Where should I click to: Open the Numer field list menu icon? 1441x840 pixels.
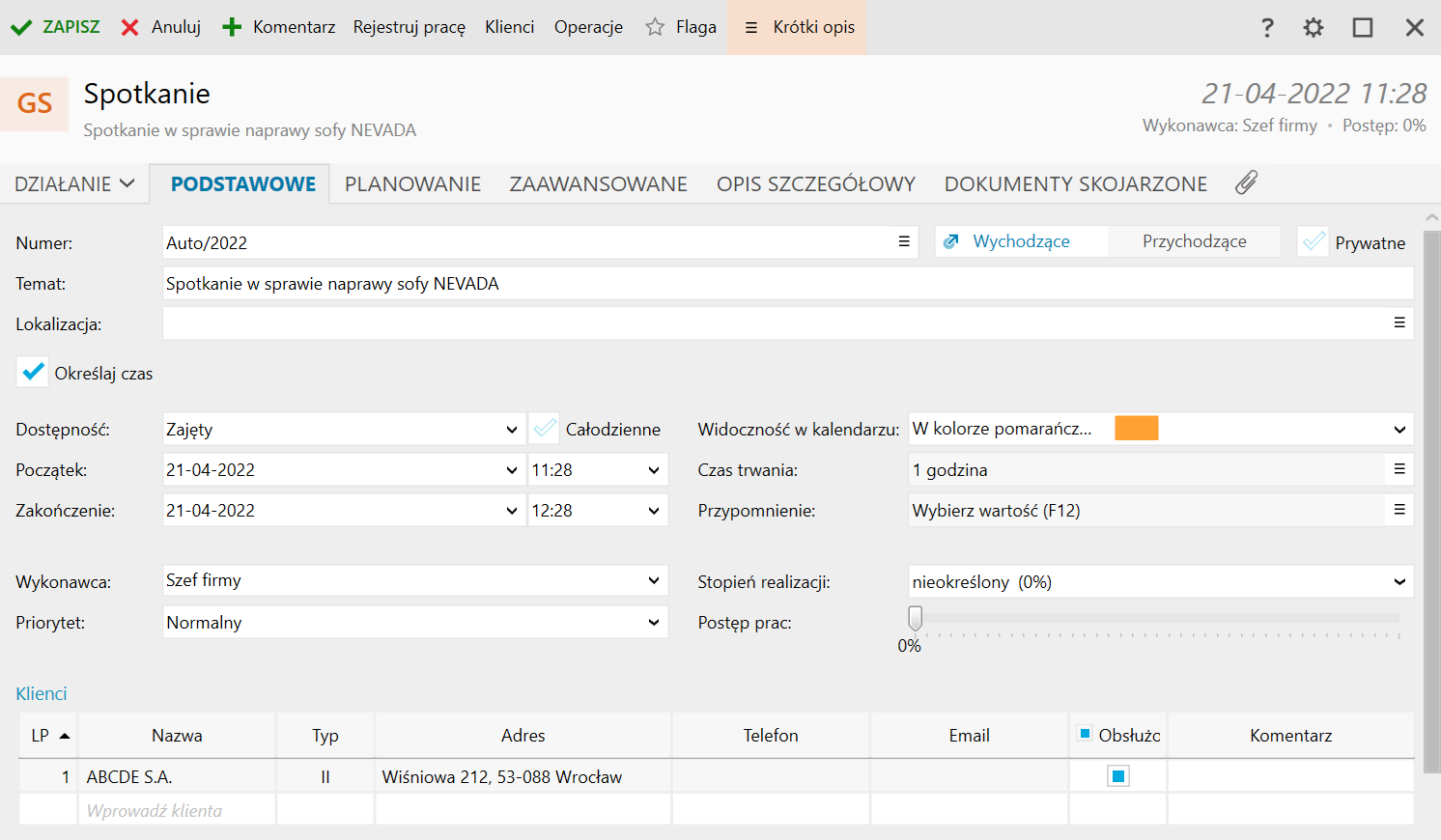point(904,241)
